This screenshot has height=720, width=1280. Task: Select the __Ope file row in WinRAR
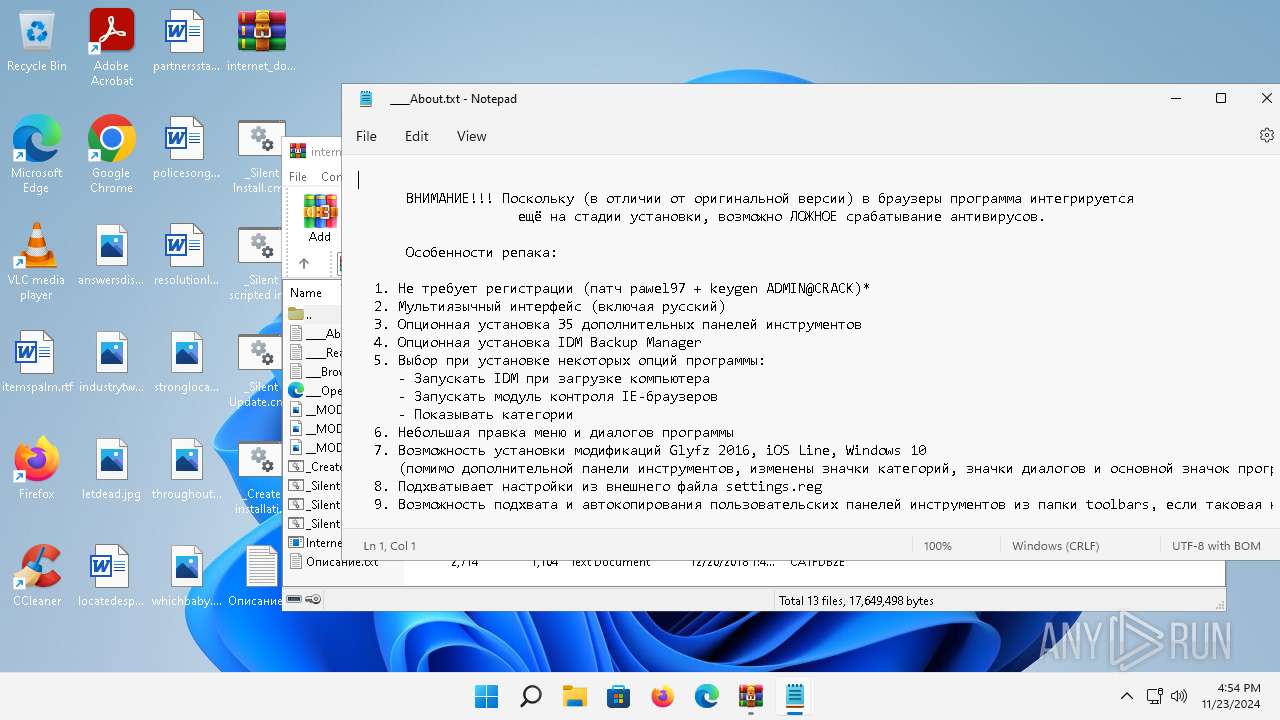(x=314, y=390)
